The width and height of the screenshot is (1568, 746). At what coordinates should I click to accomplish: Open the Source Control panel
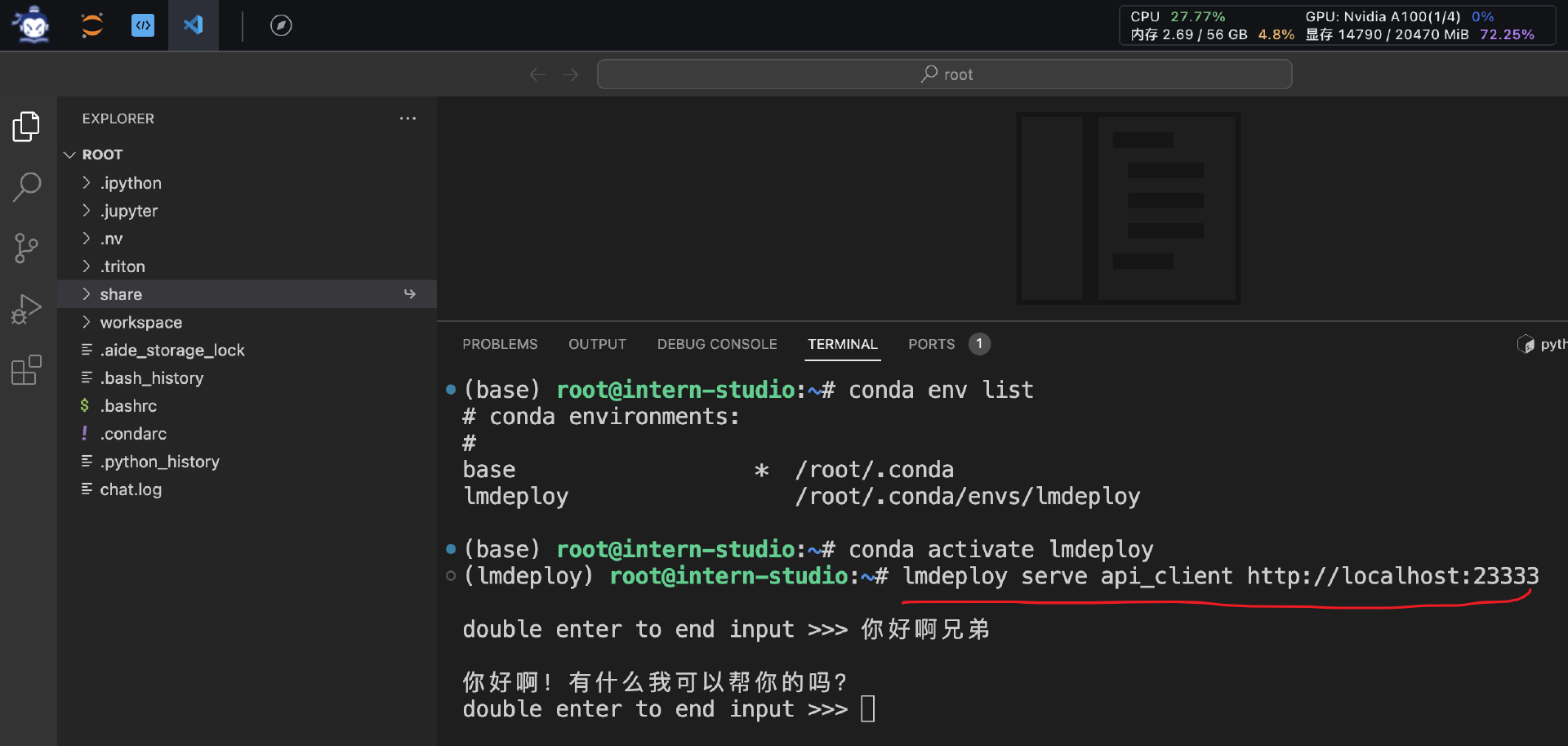(x=26, y=248)
